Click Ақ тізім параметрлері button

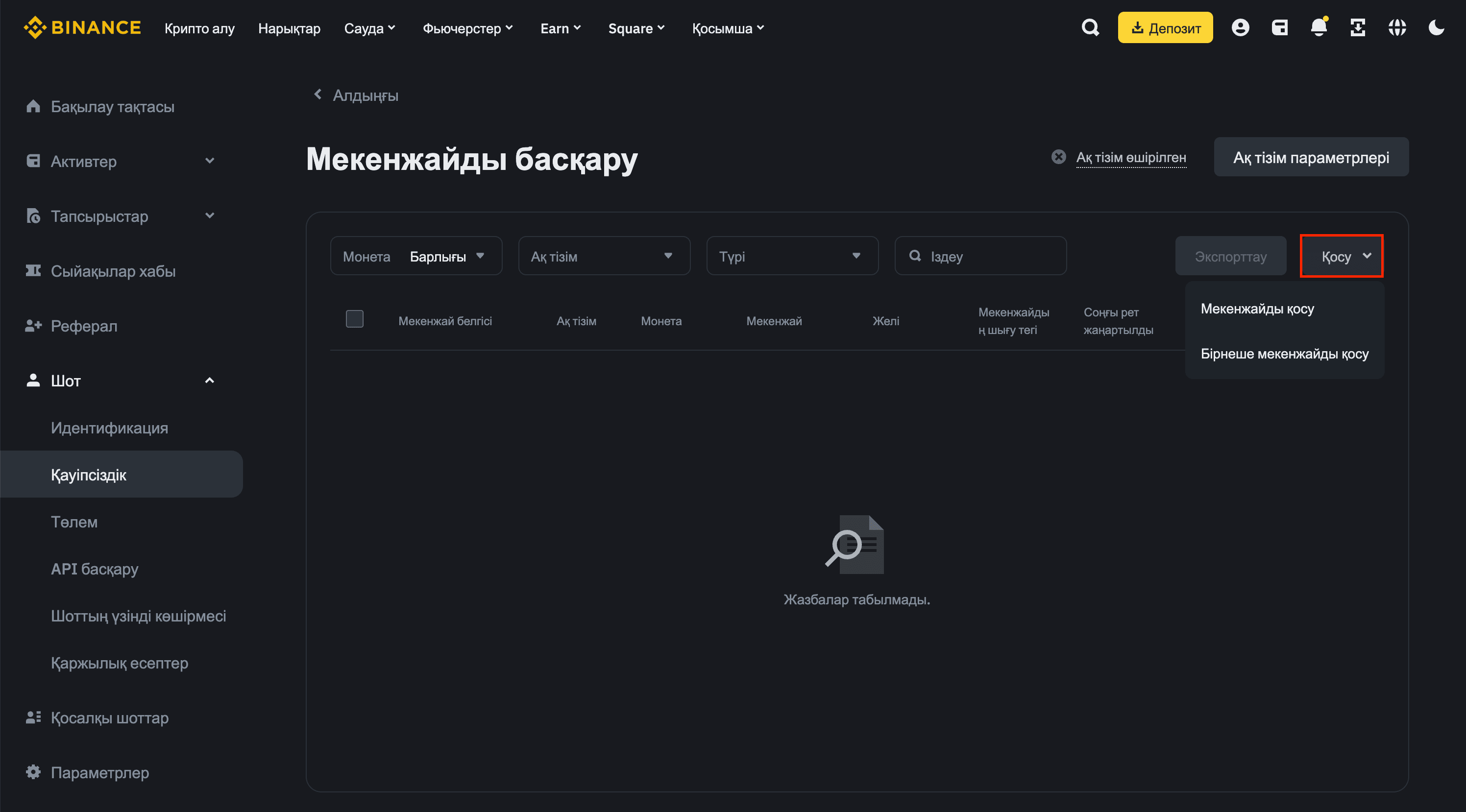point(1311,158)
